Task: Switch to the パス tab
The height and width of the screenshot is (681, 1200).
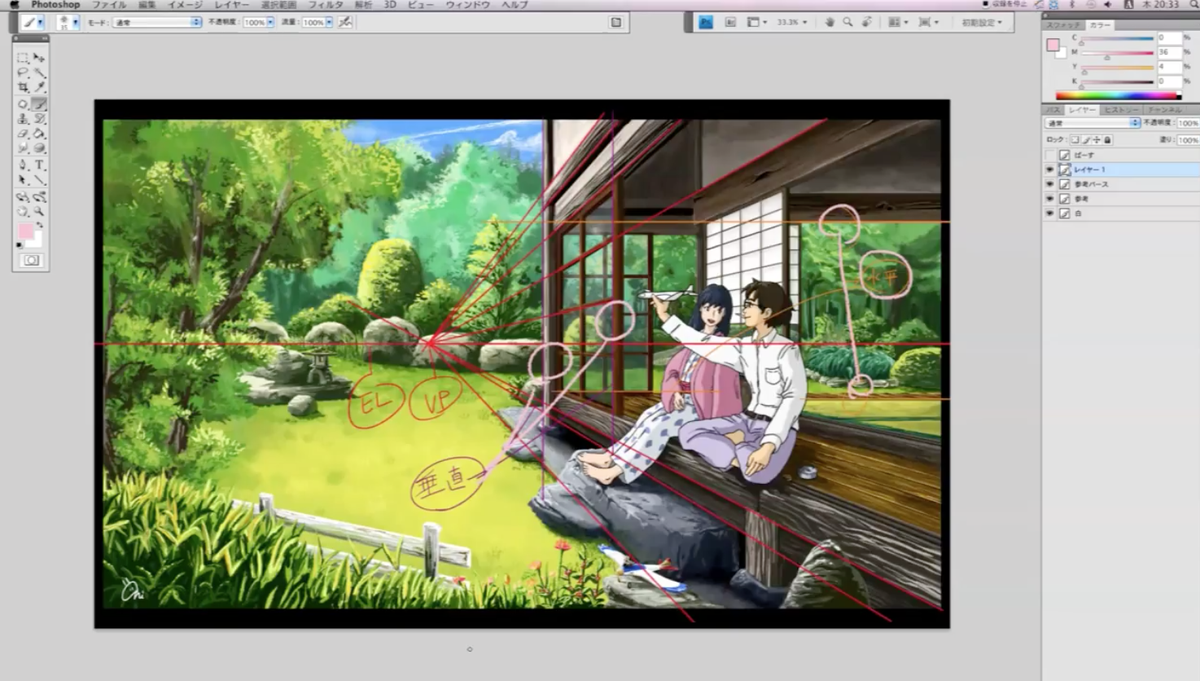Action: [1053, 110]
